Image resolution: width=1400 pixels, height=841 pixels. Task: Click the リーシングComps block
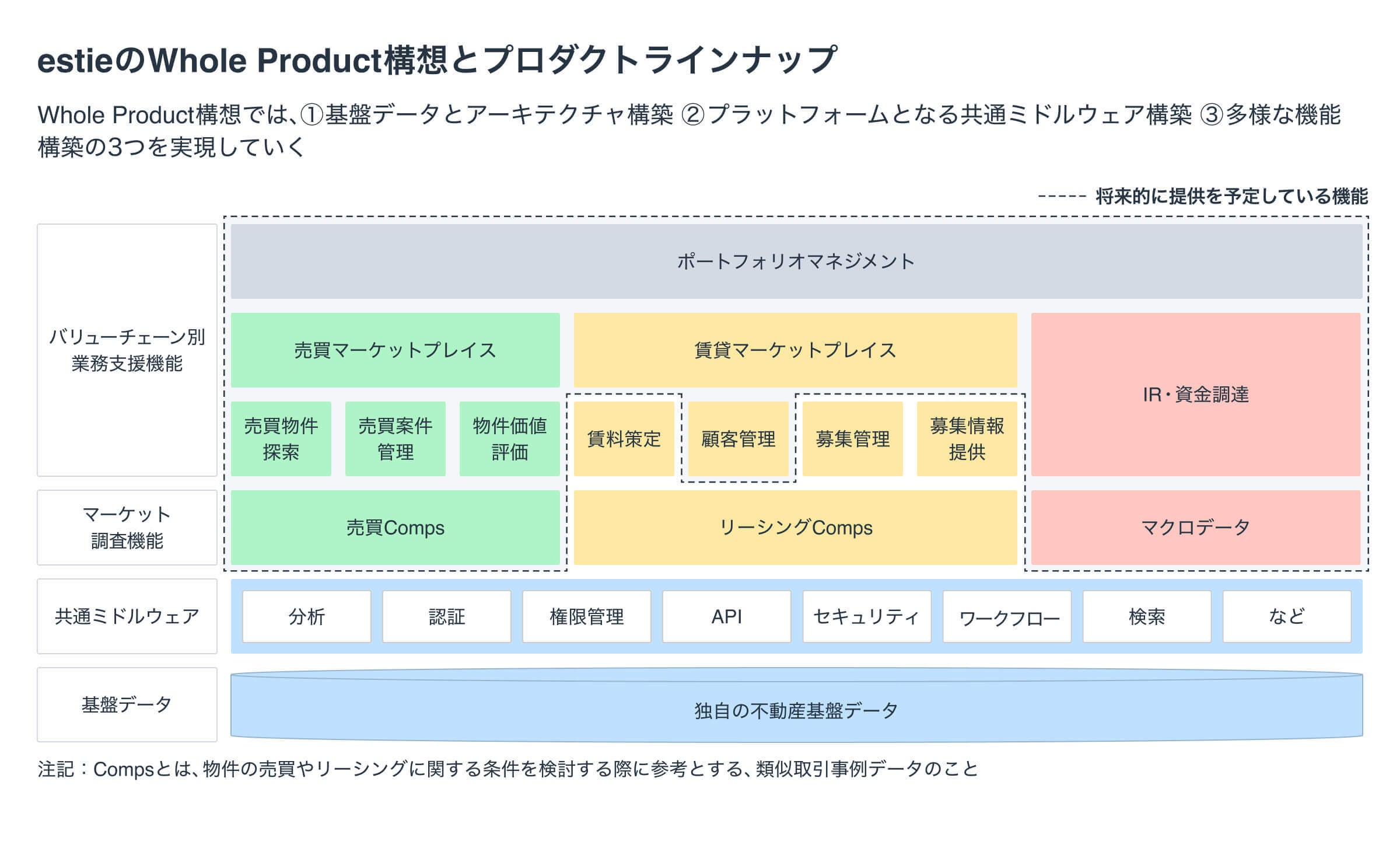[795, 528]
